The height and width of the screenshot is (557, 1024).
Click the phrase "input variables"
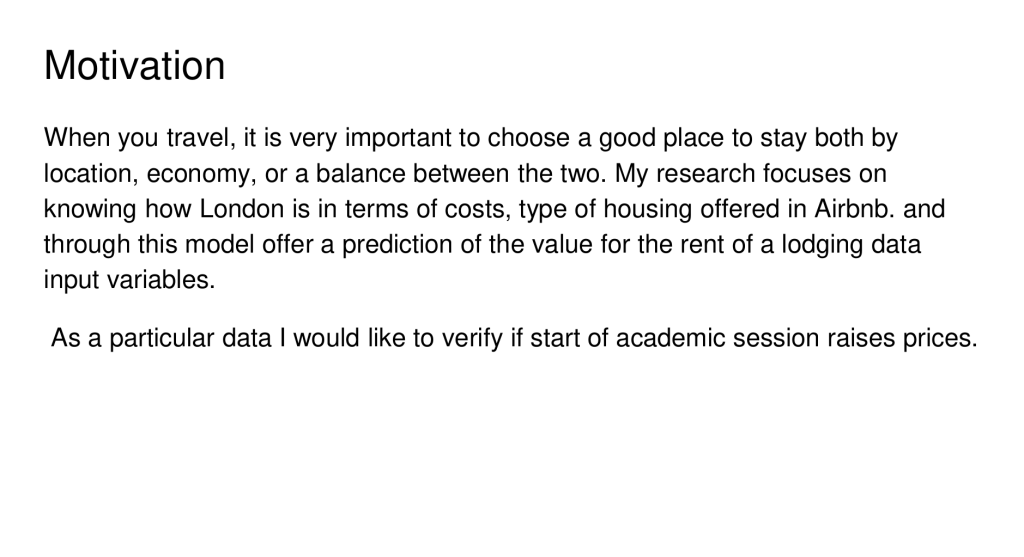click(x=129, y=280)
